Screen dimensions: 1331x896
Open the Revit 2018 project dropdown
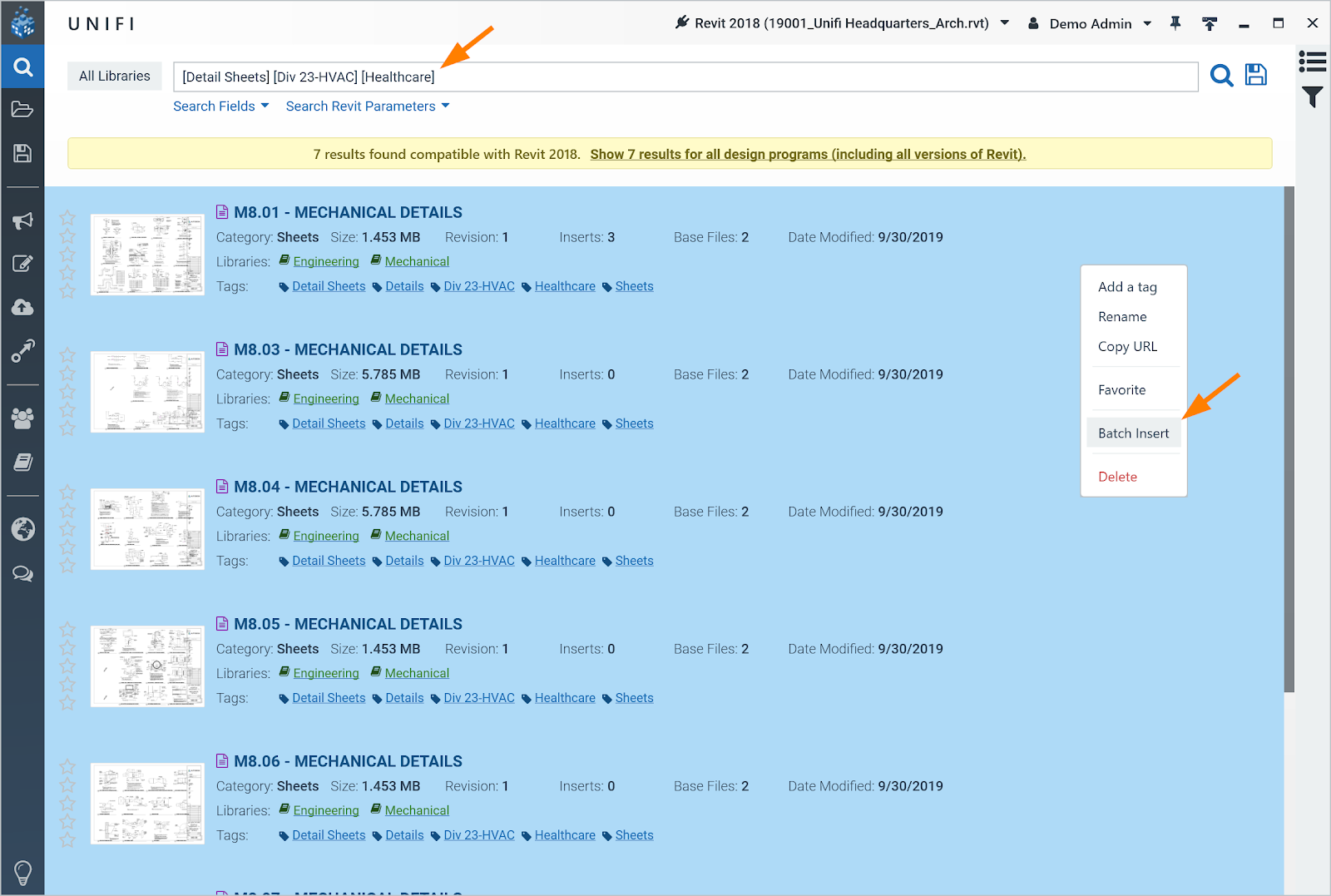(842, 23)
